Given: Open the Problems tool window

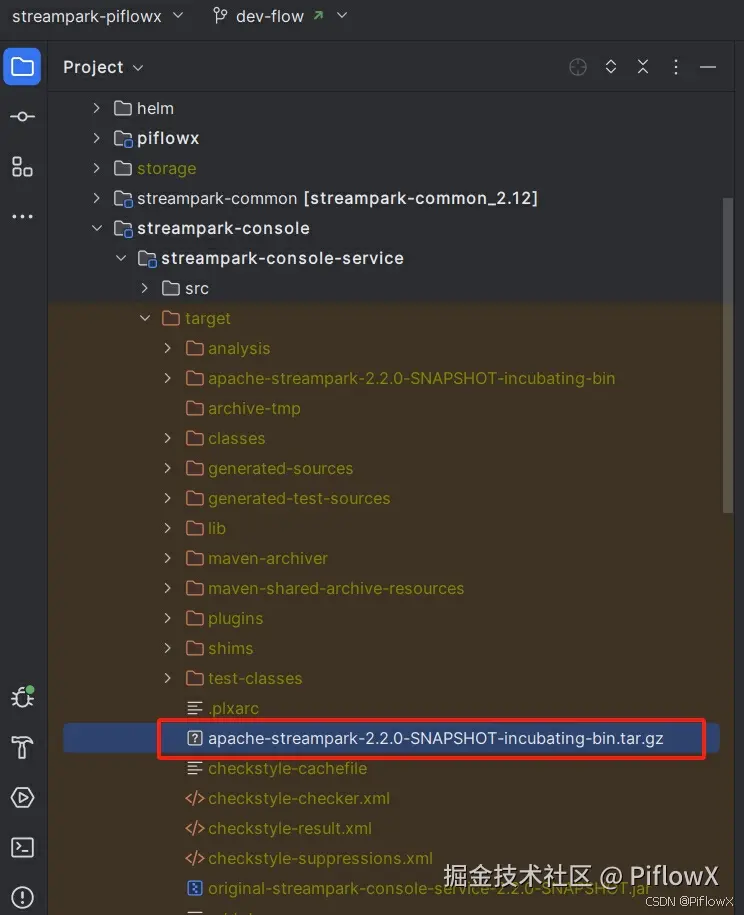Looking at the screenshot, I should tap(22, 897).
